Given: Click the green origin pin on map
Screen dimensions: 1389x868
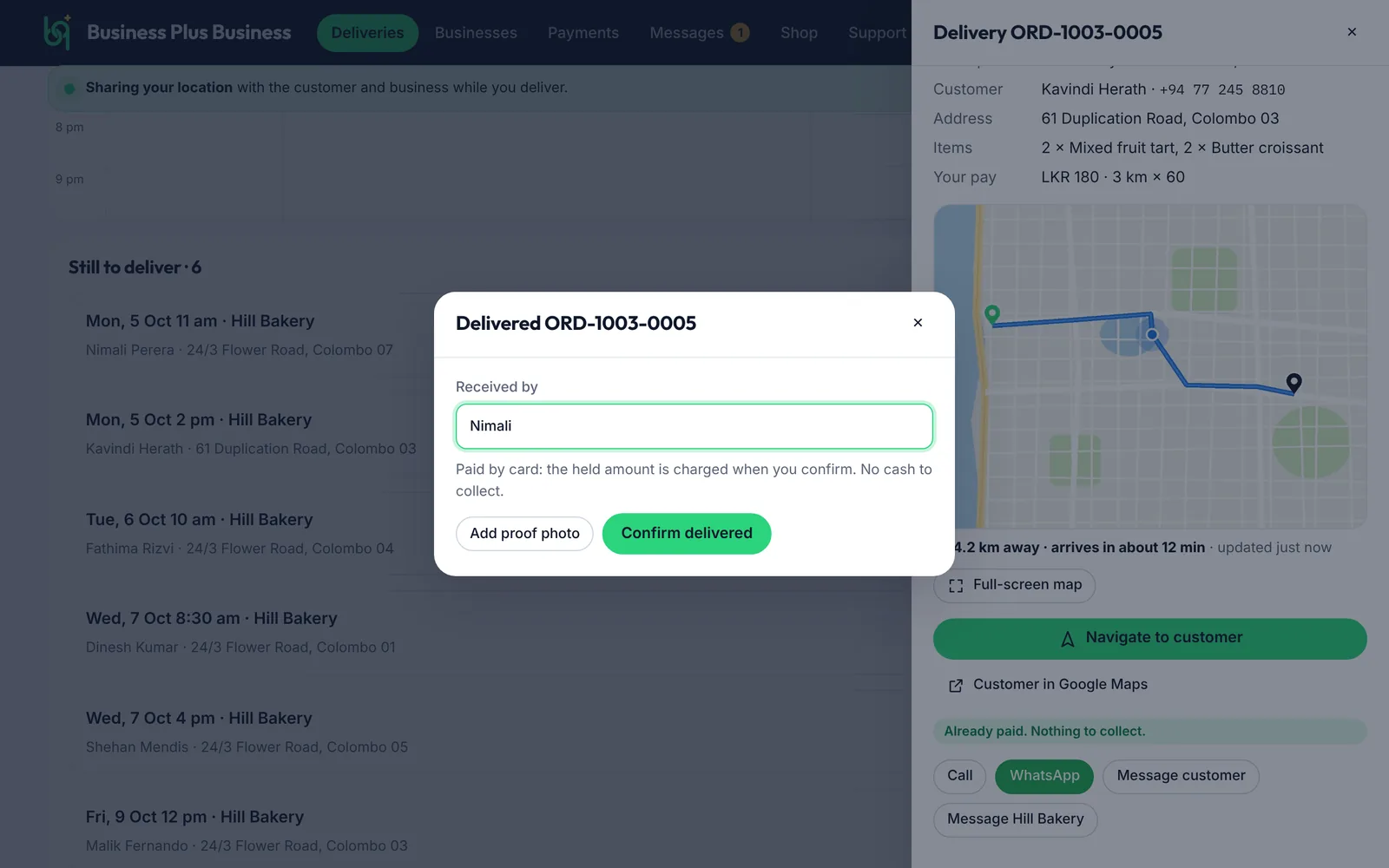Looking at the screenshot, I should click(x=992, y=314).
